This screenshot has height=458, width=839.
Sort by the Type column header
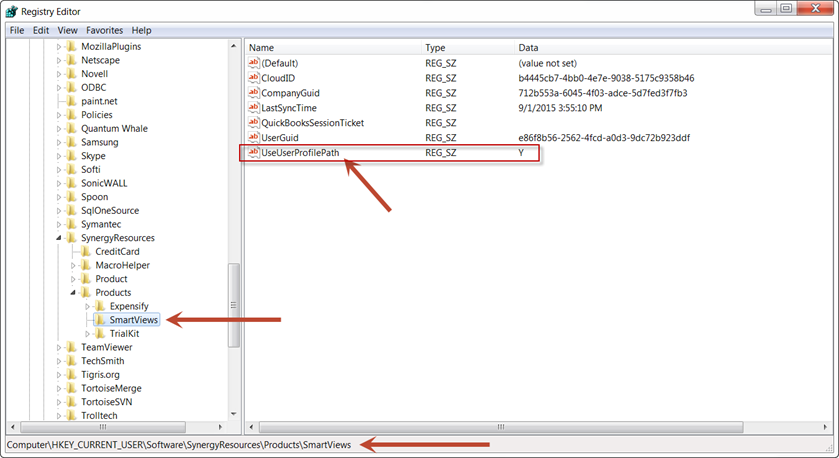[x=468, y=48]
